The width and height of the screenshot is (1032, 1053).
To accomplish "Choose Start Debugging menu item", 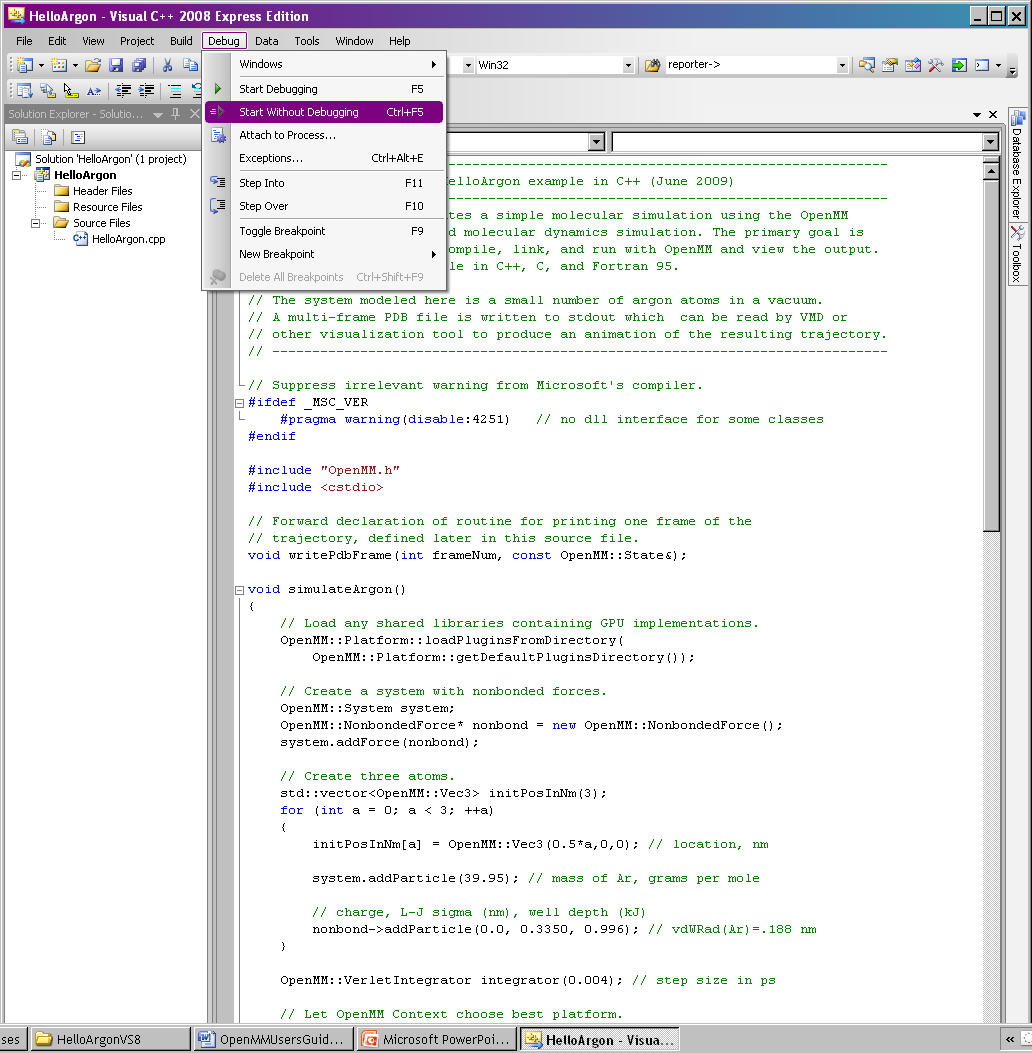I will tap(324, 89).
